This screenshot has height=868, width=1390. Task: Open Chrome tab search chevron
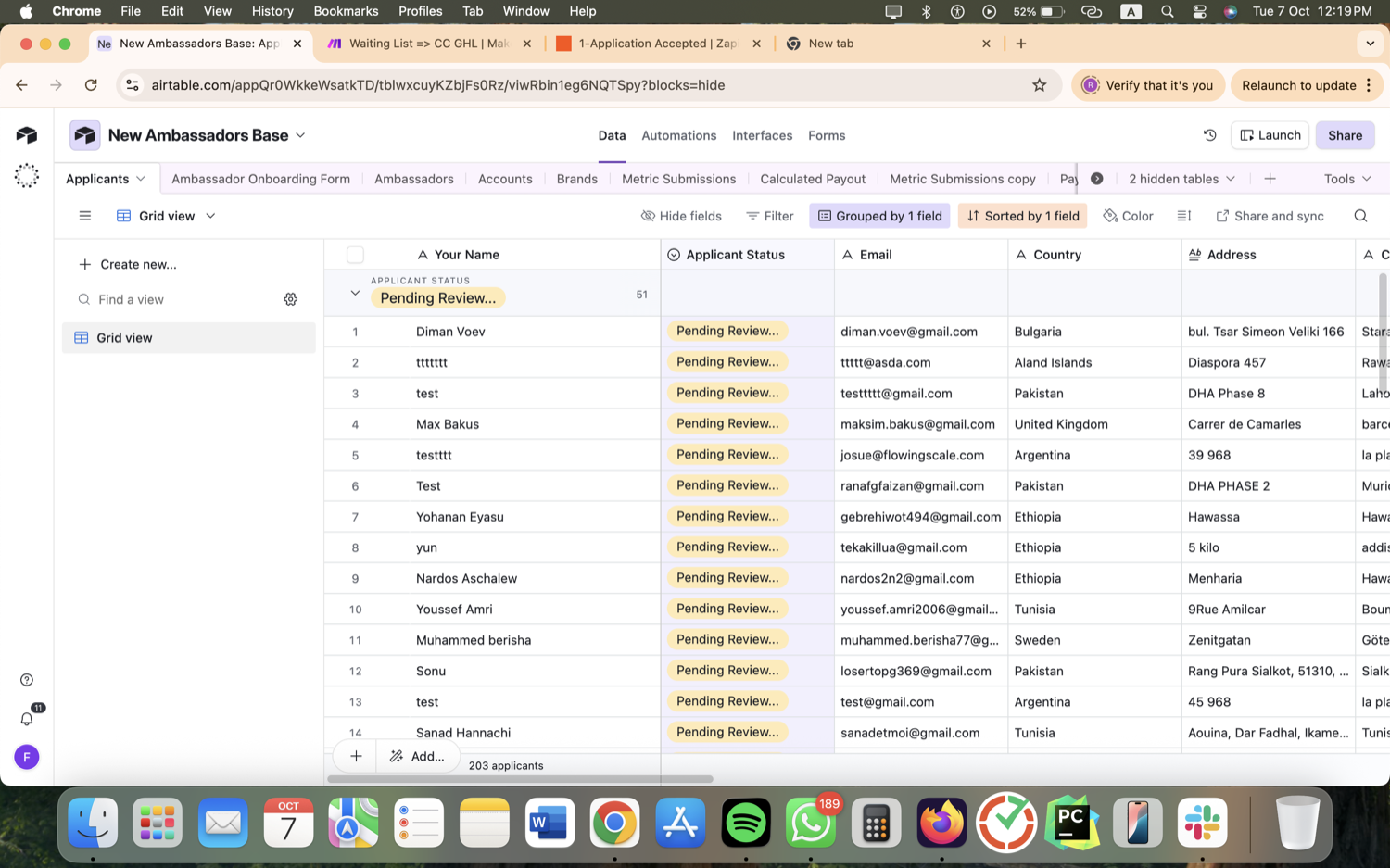coord(1370,44)
